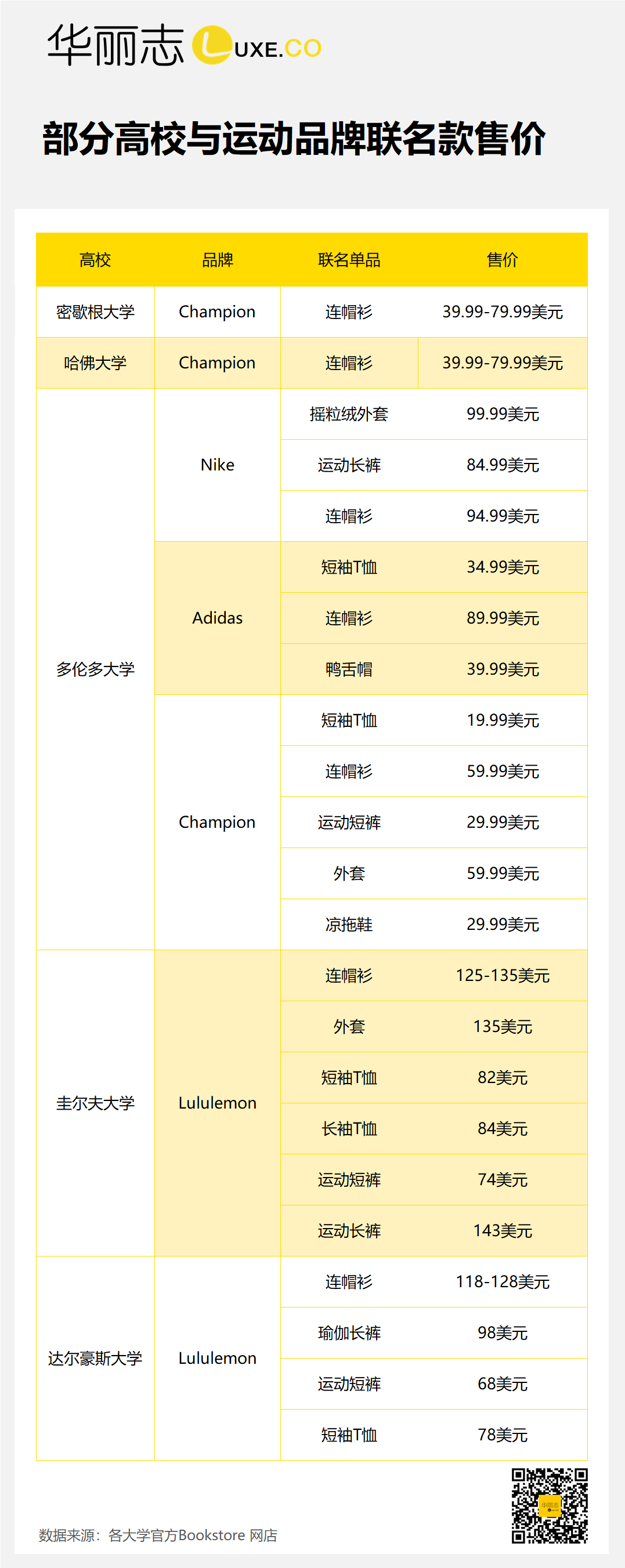Click the infographic title 部分高校与运动品牌联名款售价

coord(294,139)
